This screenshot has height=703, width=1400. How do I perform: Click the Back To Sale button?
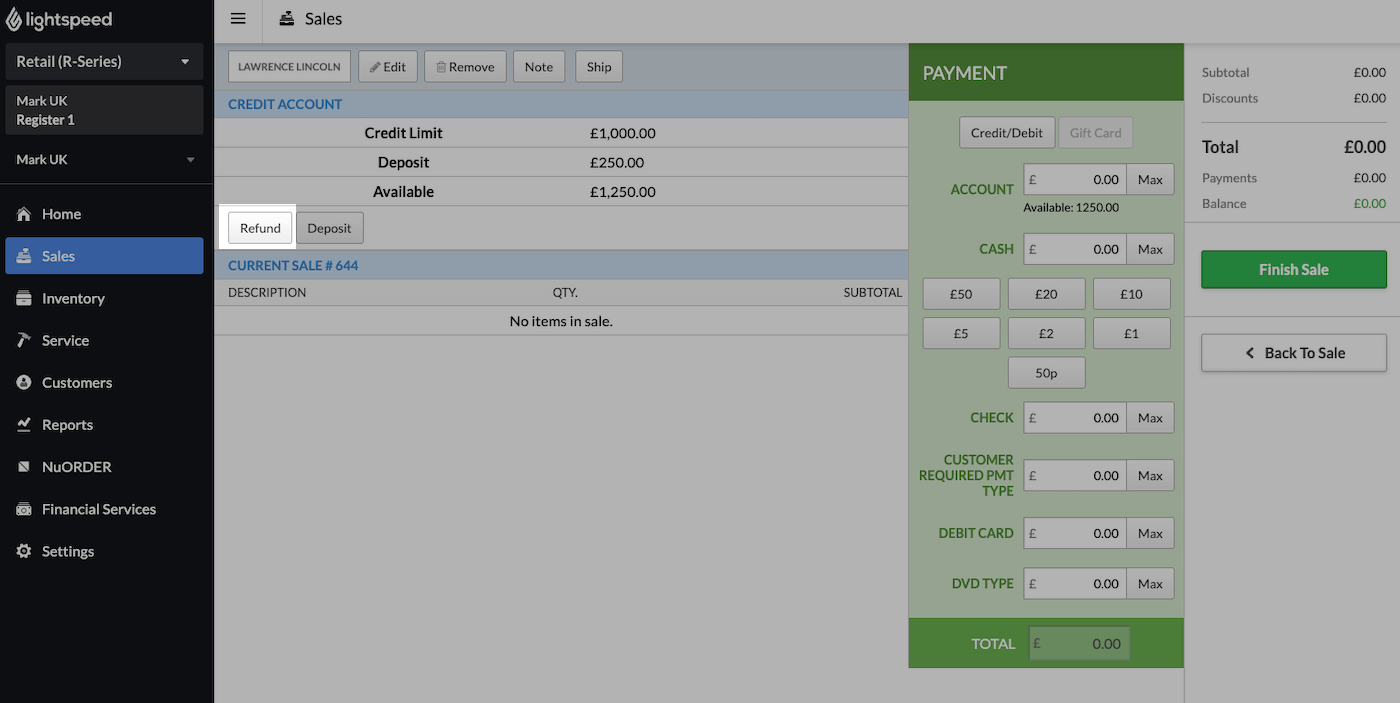coord(1293,353)
